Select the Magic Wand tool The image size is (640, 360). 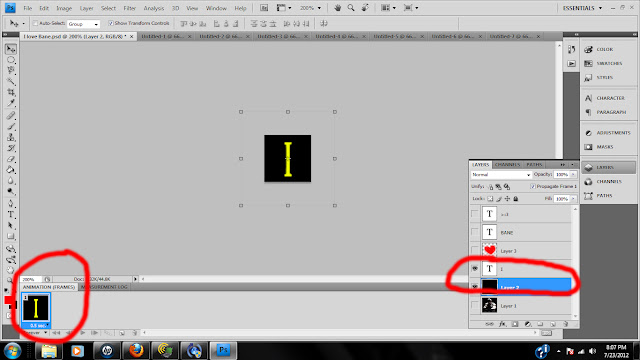point(11,82)
